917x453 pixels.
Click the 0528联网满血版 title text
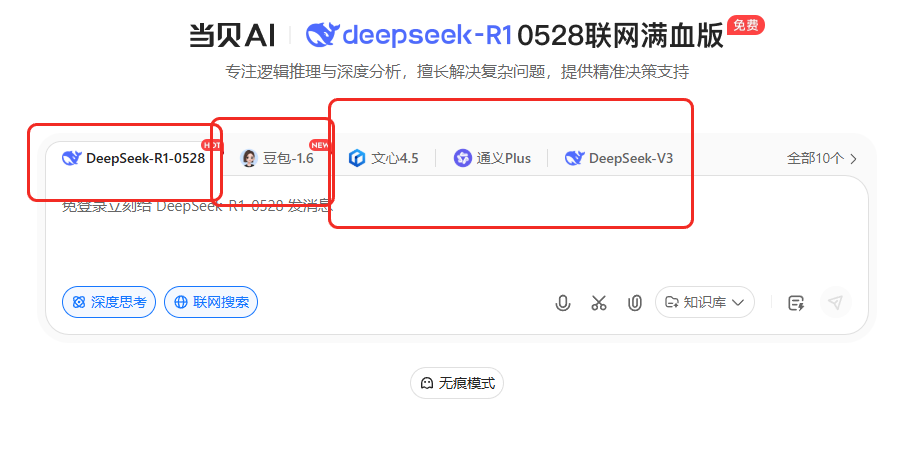pyautogui.click(x=620, y=37)
